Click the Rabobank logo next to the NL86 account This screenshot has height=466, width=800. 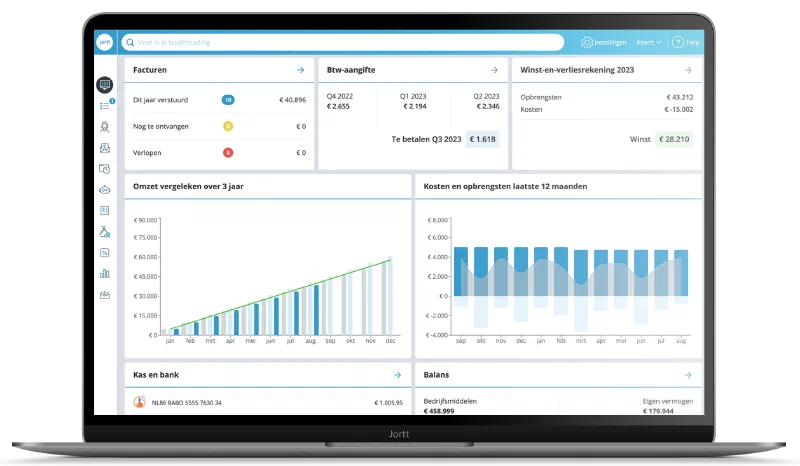click(139, 402)
